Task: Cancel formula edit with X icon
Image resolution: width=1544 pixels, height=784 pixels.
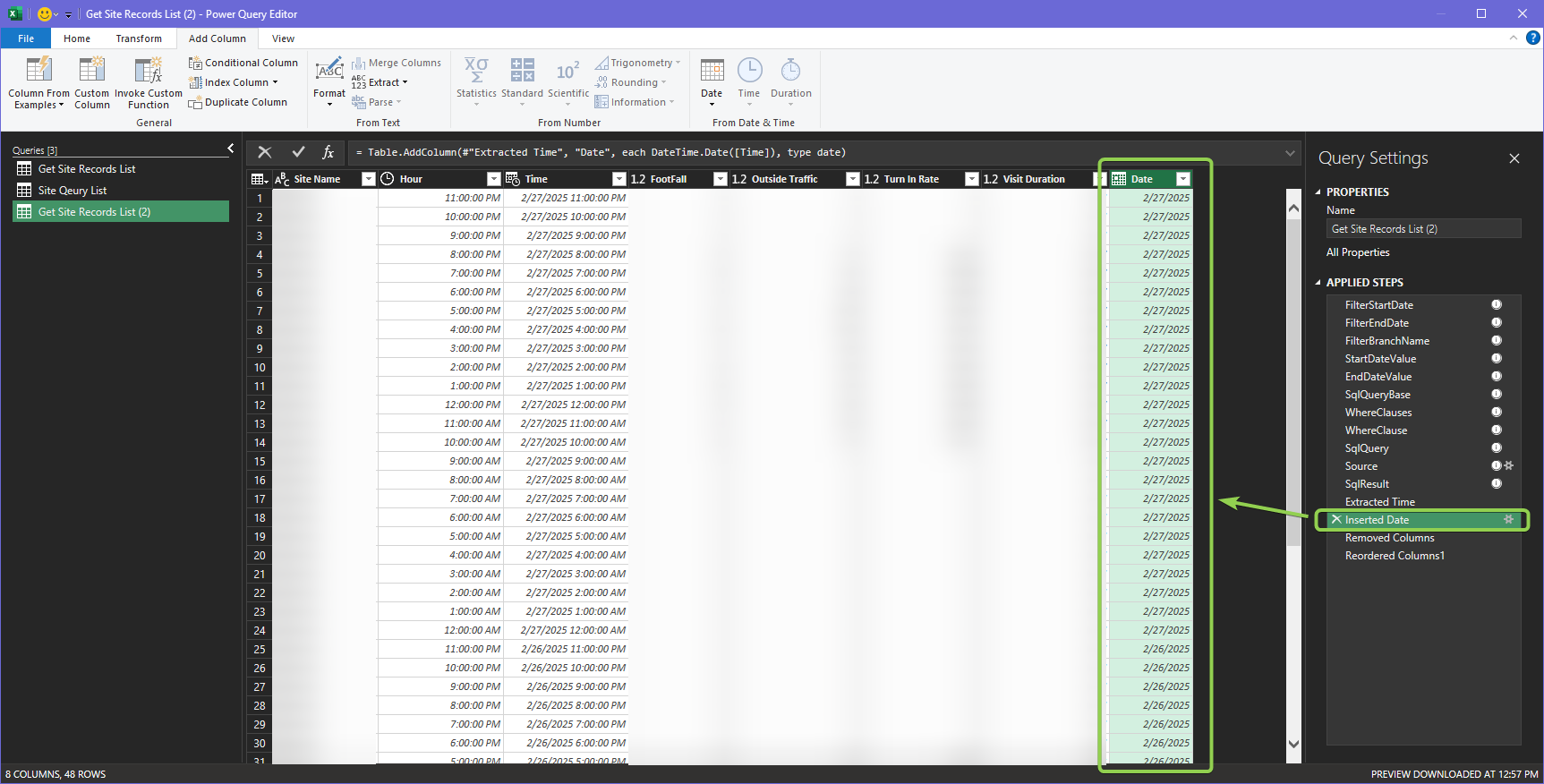Action: pyautogui.click(x=265, y=152)
